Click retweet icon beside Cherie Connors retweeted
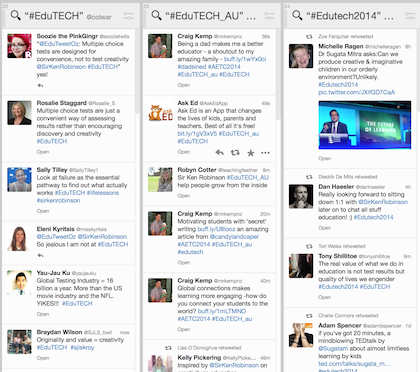 tap(309, 315)
